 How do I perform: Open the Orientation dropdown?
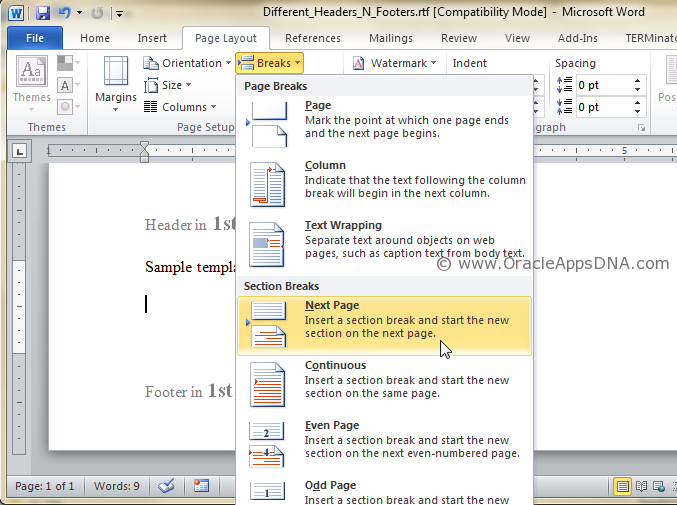(x=187, y=63)
